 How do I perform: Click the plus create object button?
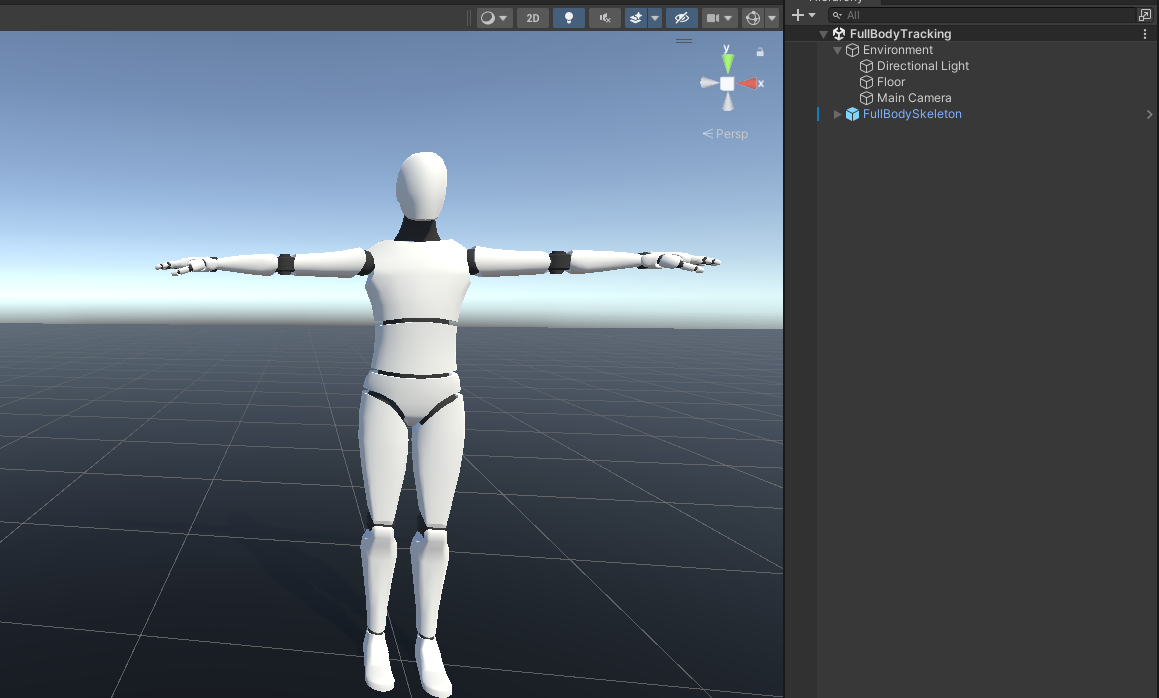798,15
